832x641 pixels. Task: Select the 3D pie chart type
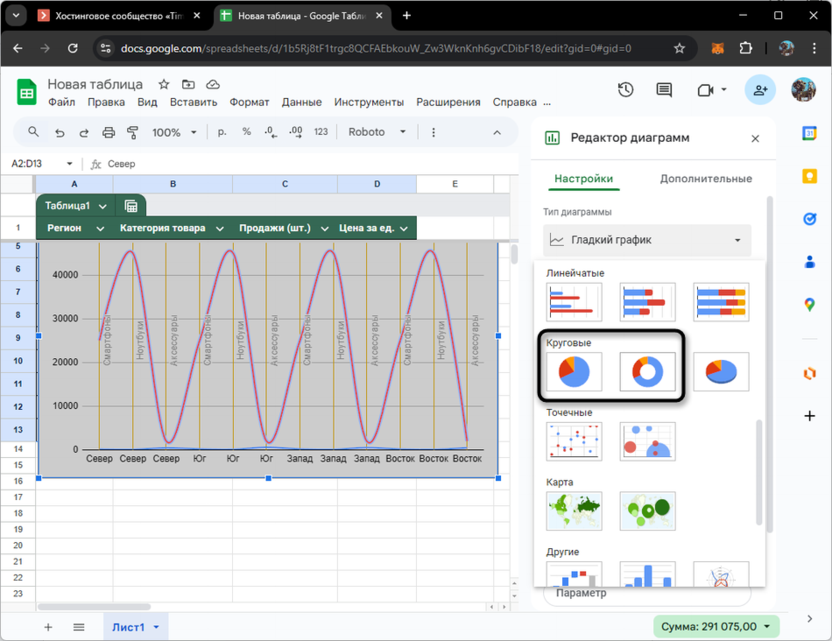click(x=721, y=372)
